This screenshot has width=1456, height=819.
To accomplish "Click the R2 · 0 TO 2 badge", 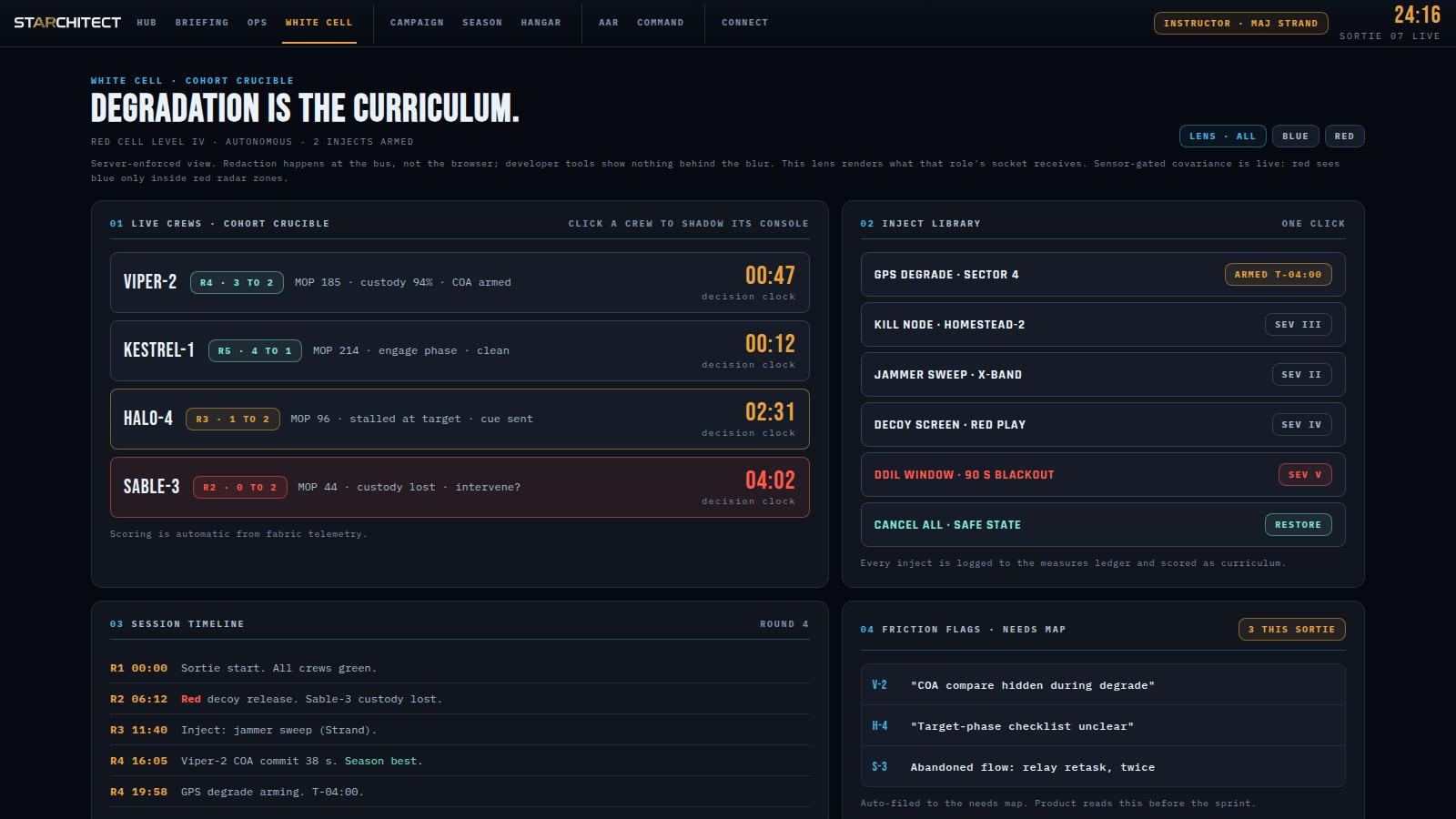I will pos(240,487).
